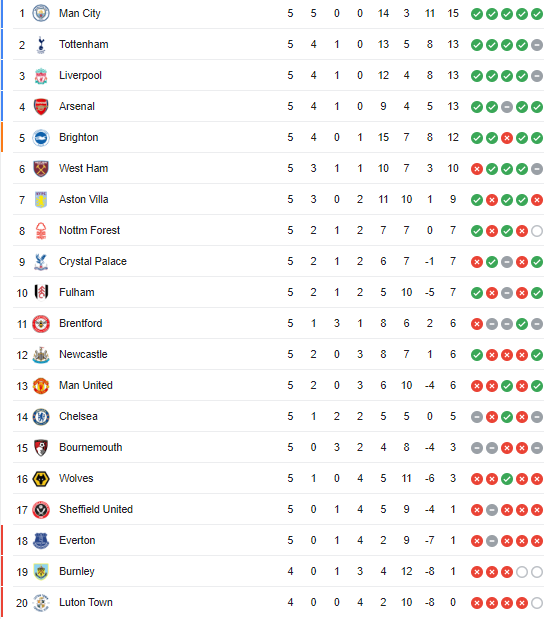The image size is (555, 619).
Task: Click the Man United club crest
Action: pyautogui.click(x=41, y=386)
